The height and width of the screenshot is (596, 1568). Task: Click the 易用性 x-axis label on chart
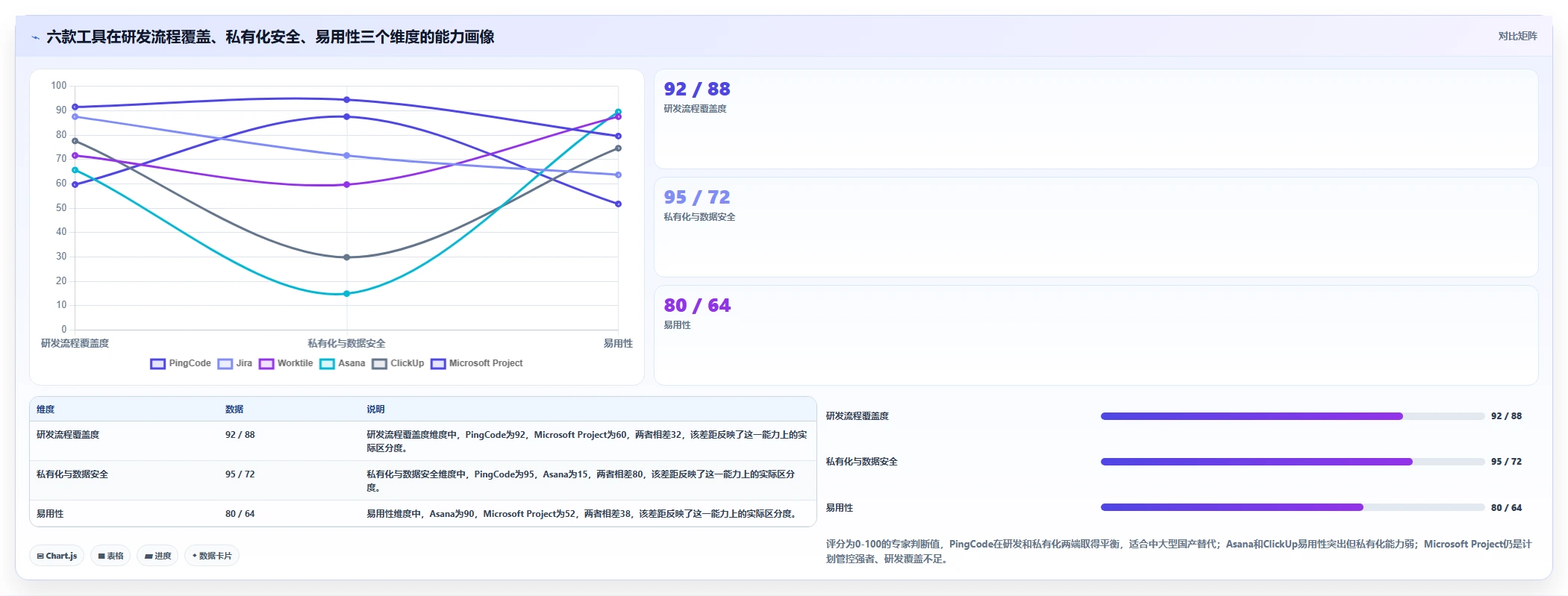[618, 343]
